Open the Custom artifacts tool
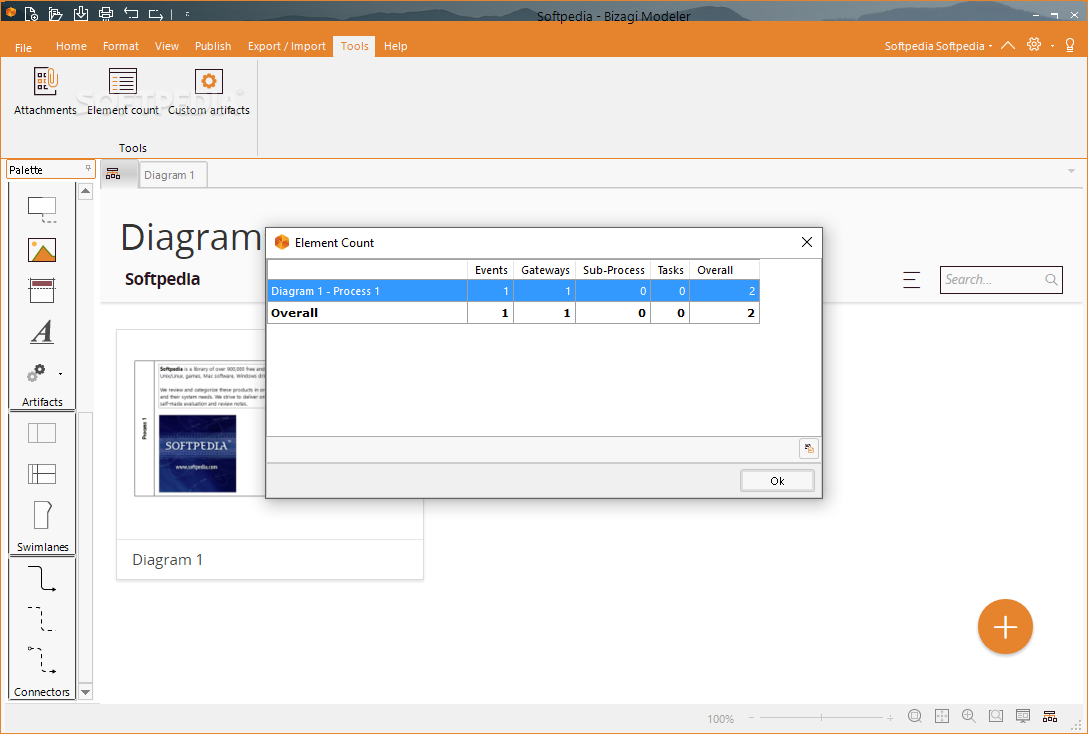The height and width of the screenshot is (734, 1088). [209, 91]
